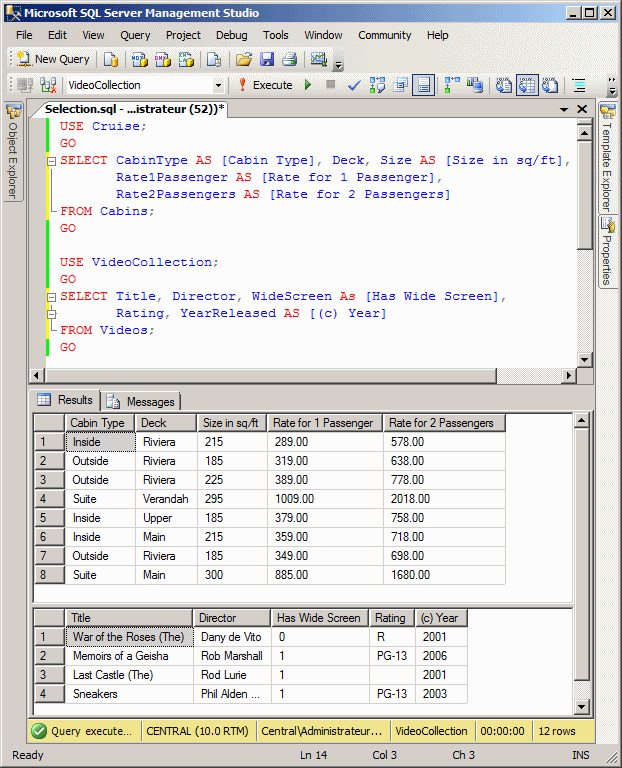Screen dimensions: 622x768
Task: Click the Director column header
Action: pyautogui.click(x=232, y=618)
